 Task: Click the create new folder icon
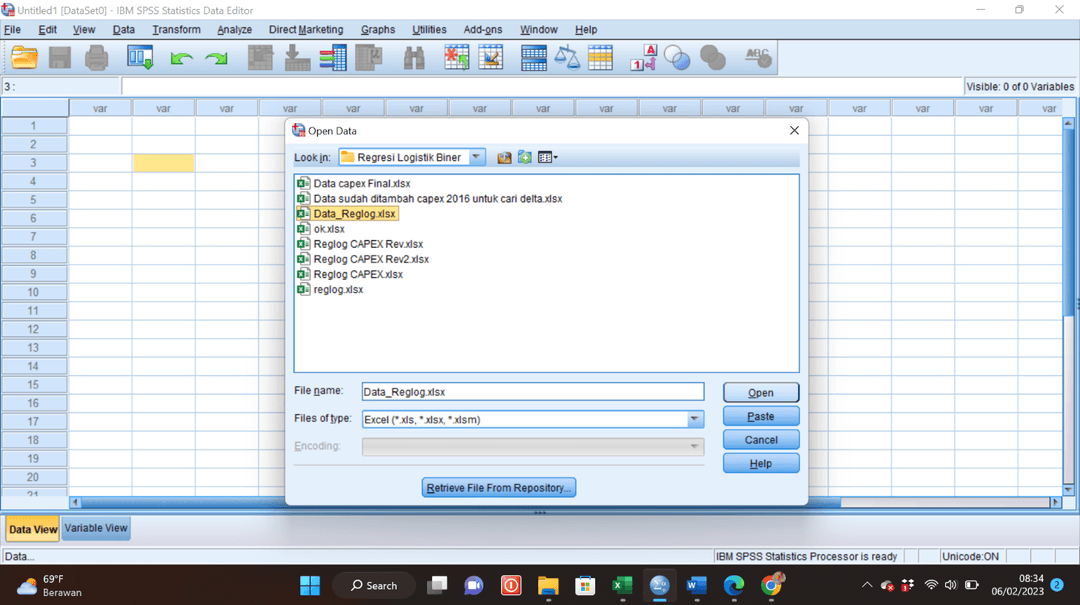[x=525, y=158]
